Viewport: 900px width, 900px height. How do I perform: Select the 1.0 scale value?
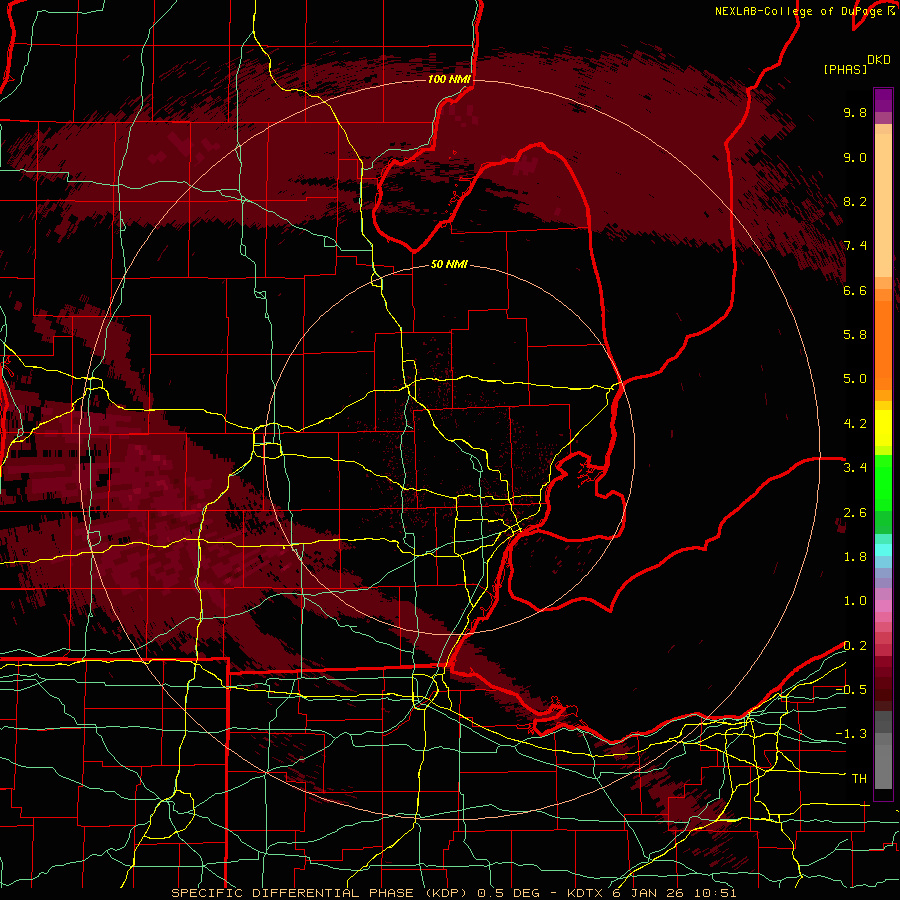click(x=855, y=601)
